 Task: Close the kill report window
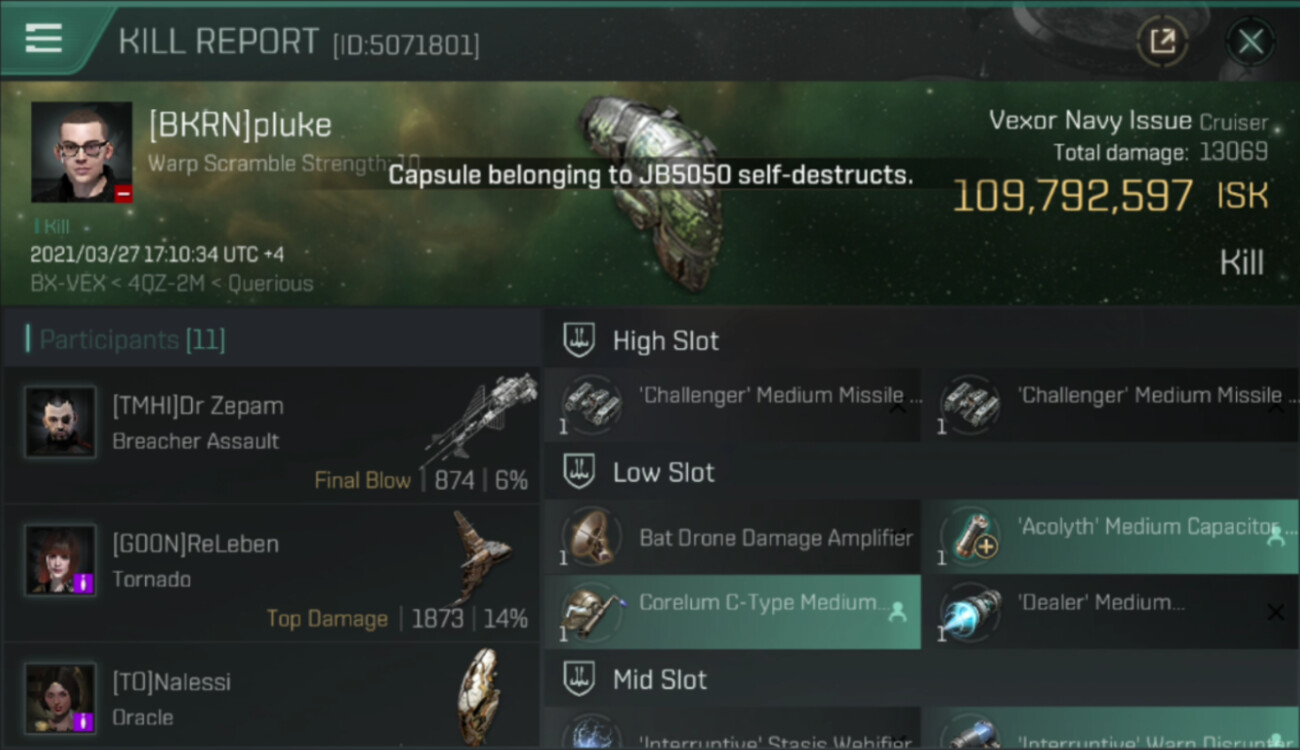point(1250,42)
